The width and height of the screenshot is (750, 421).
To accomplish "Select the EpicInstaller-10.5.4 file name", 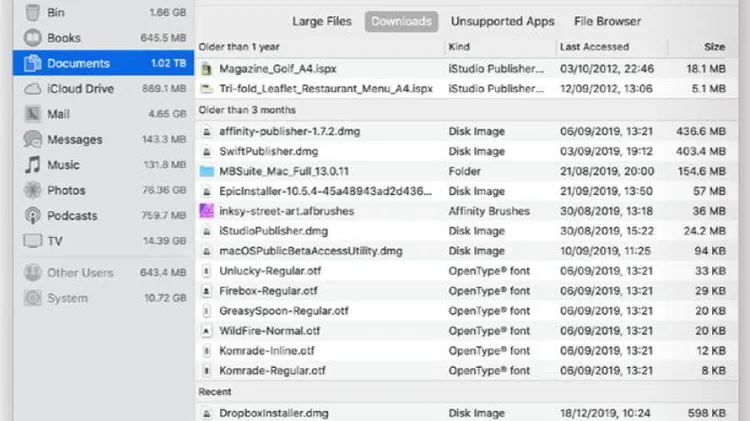I will 325,191.
